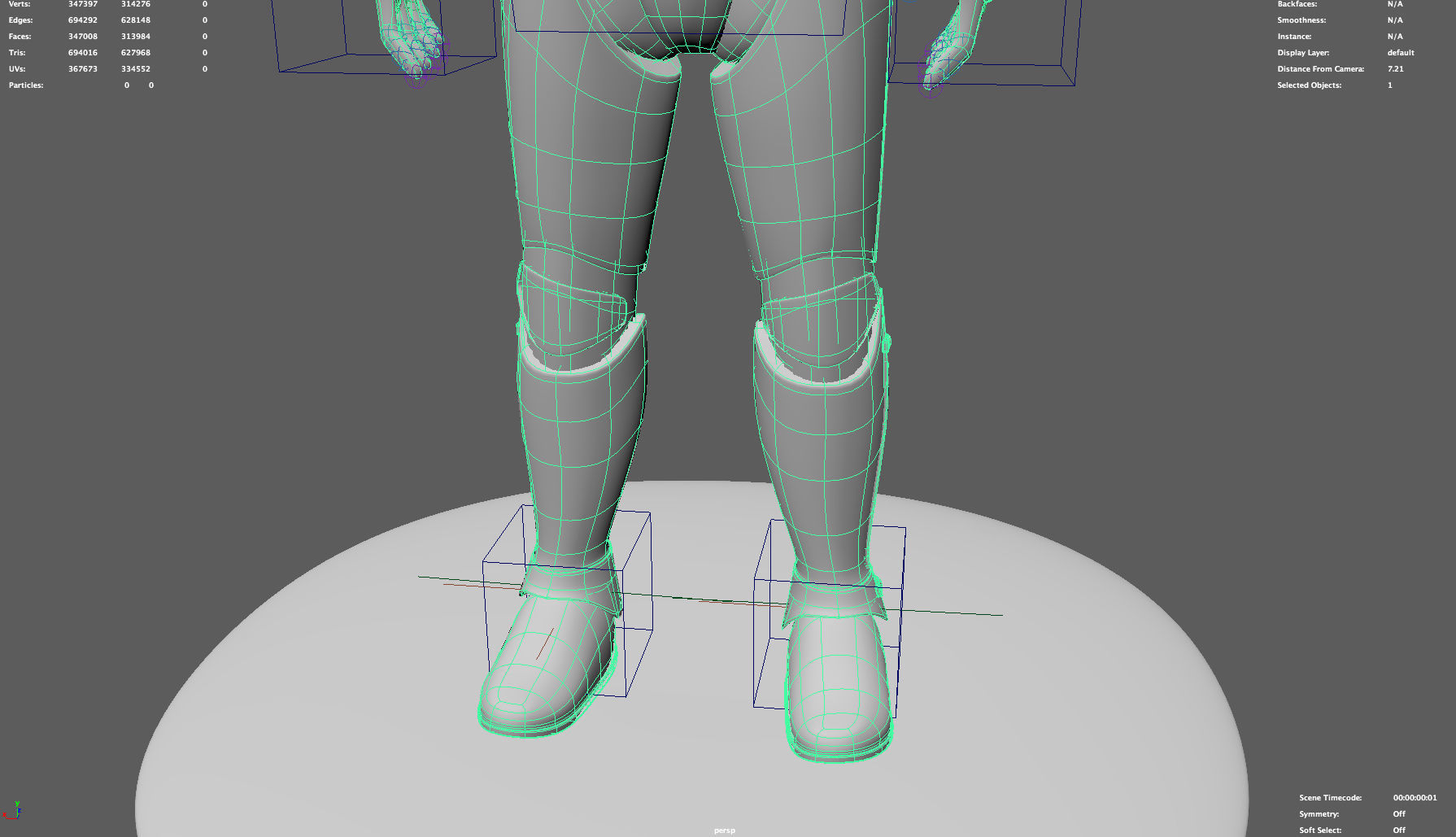Click Verts value 347397
Screen dimensions: 1456x837
click(x=83, y=4)
